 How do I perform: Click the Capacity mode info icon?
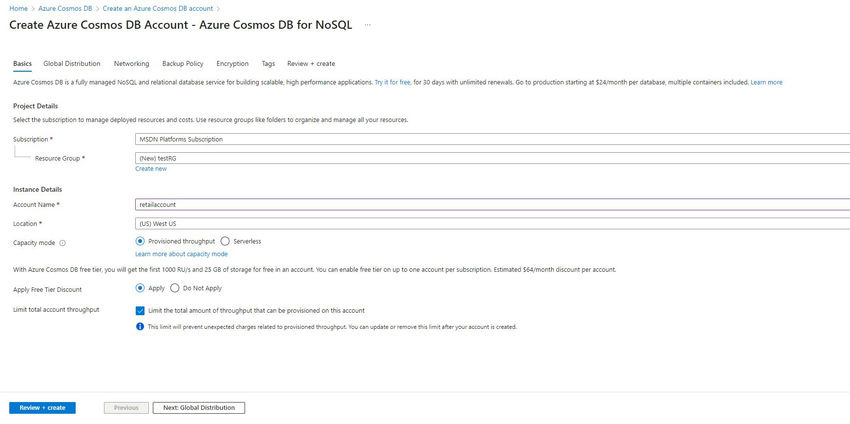tap(62, 243)
